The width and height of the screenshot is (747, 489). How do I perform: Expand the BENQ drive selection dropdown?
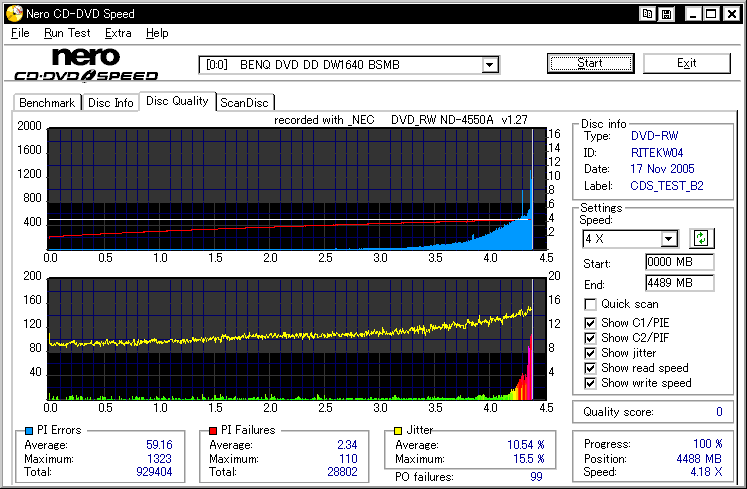point(490,65)
